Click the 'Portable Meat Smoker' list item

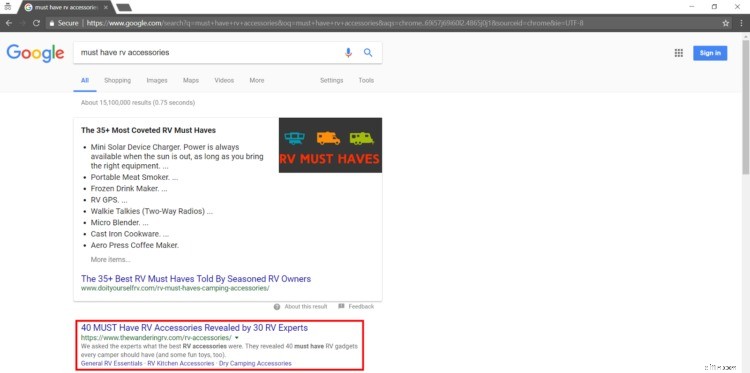point(134,177)
